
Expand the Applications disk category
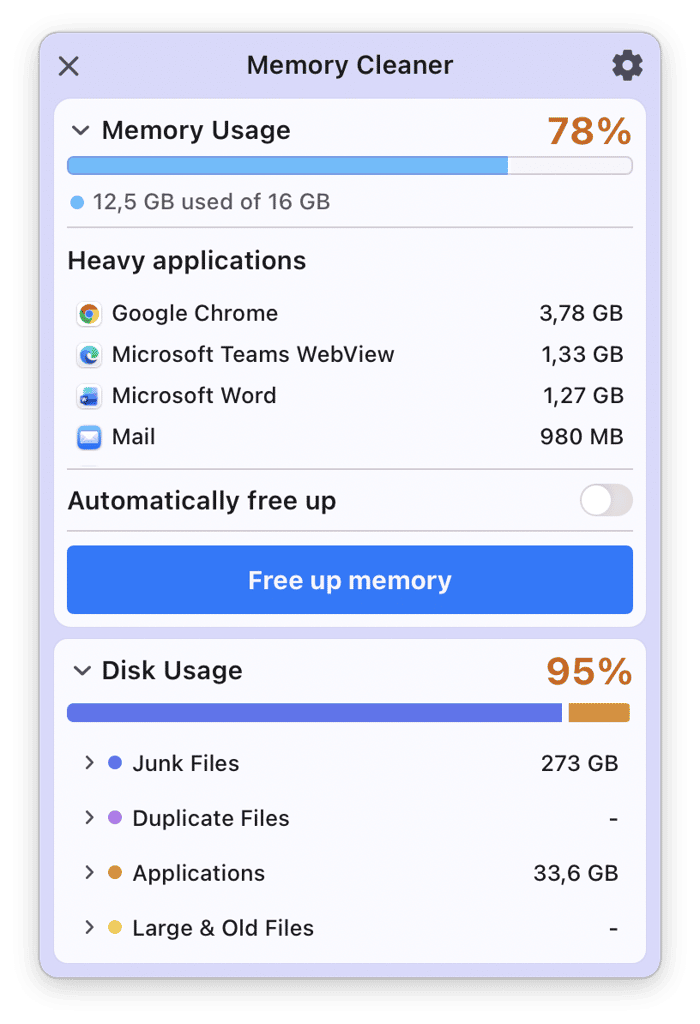[x=89, y=873]
